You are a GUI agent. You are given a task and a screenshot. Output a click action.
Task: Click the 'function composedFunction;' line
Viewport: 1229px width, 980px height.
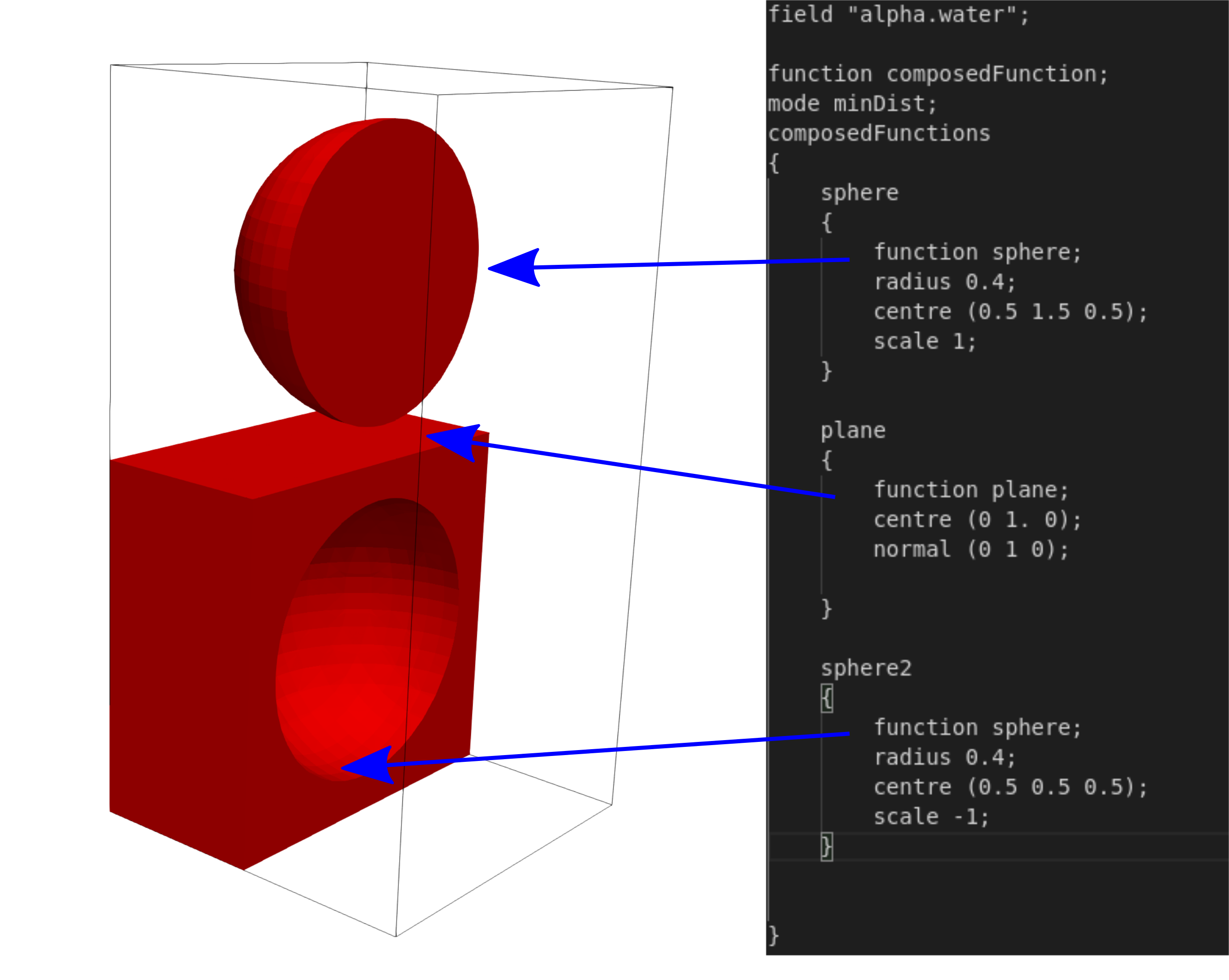point(938,75)
